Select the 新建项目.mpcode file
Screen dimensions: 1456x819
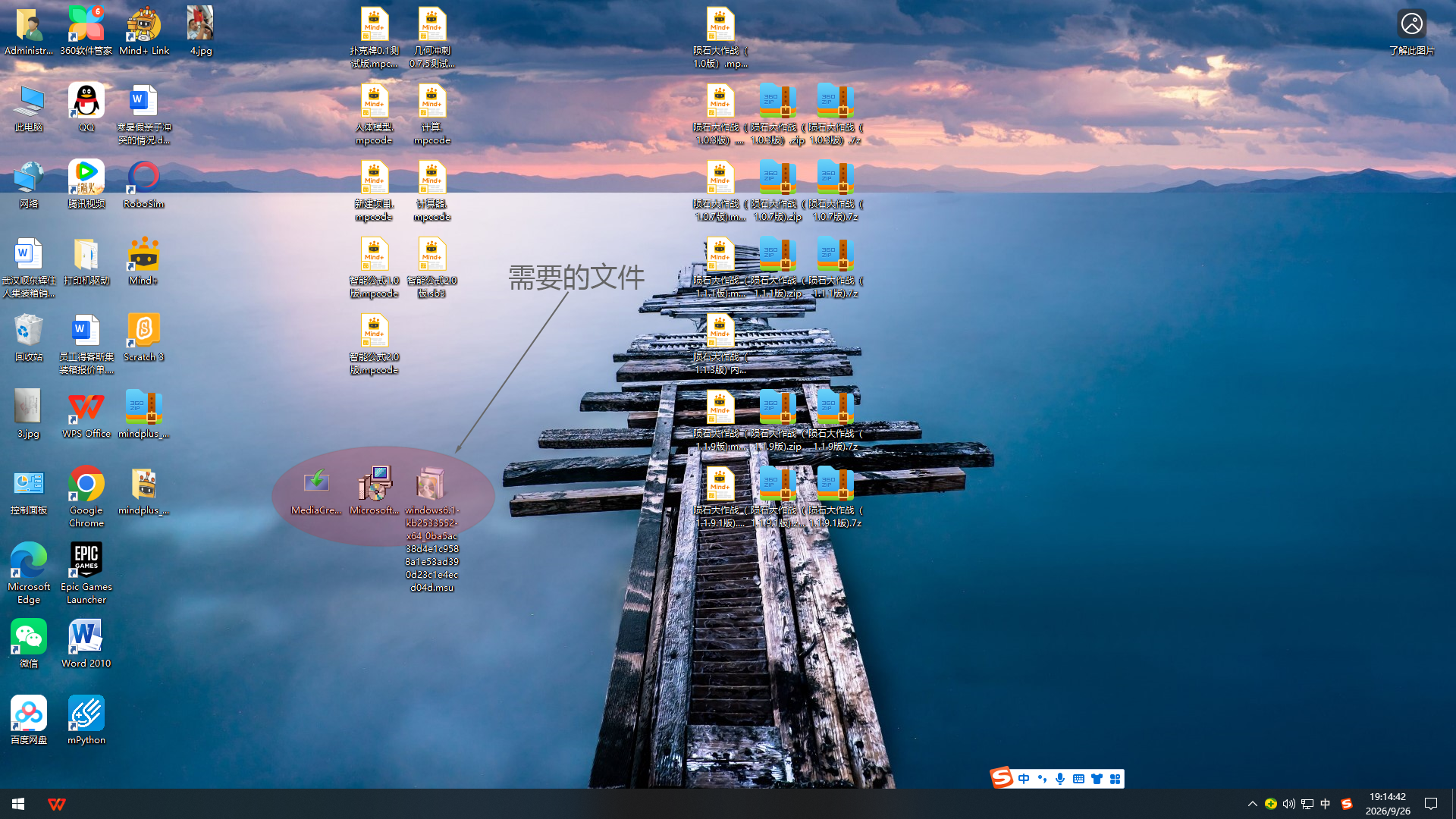pyautogui.click(x=375, y=190)
